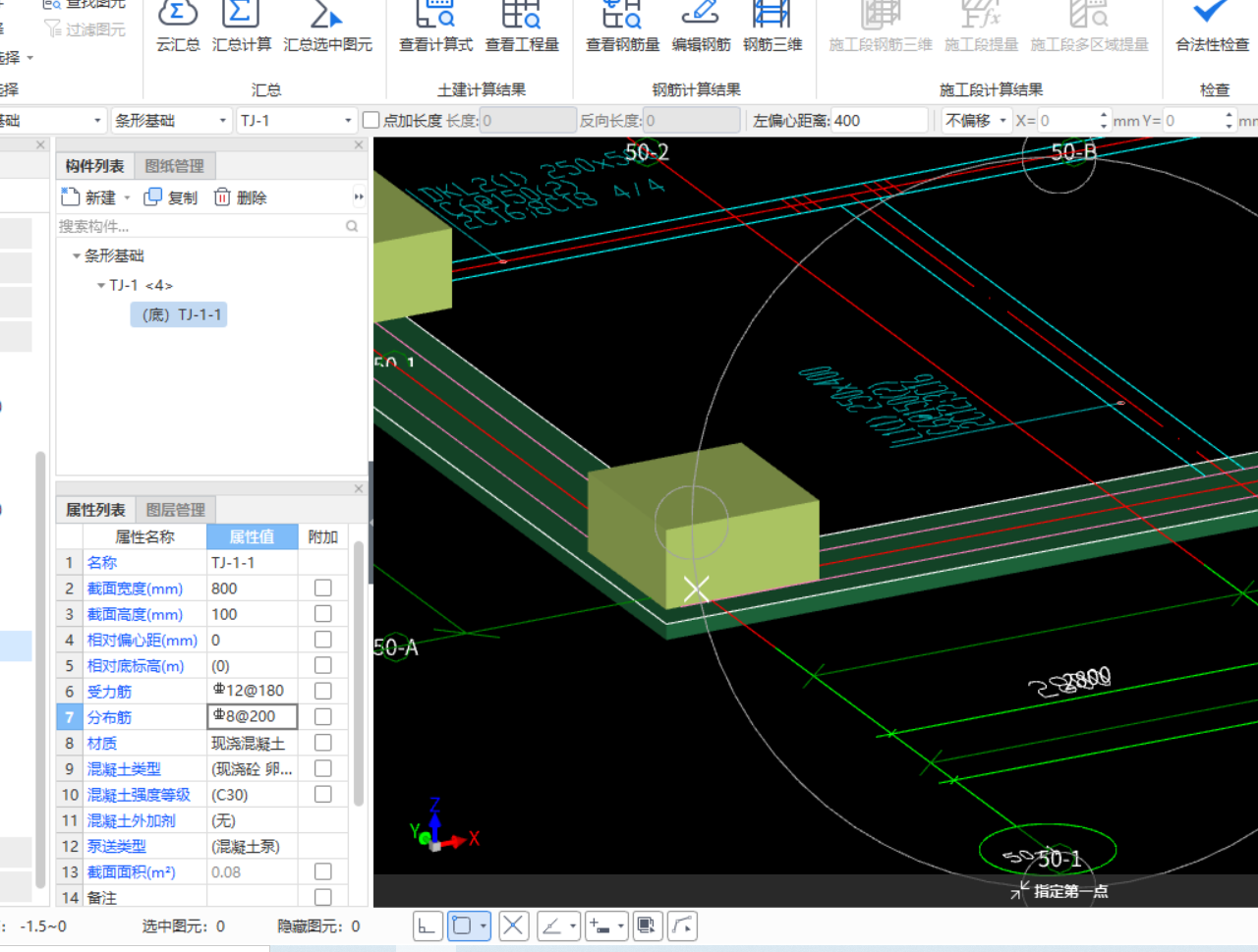
Task: Open dropdown arrow next to 新建
Action: [127, 198]
